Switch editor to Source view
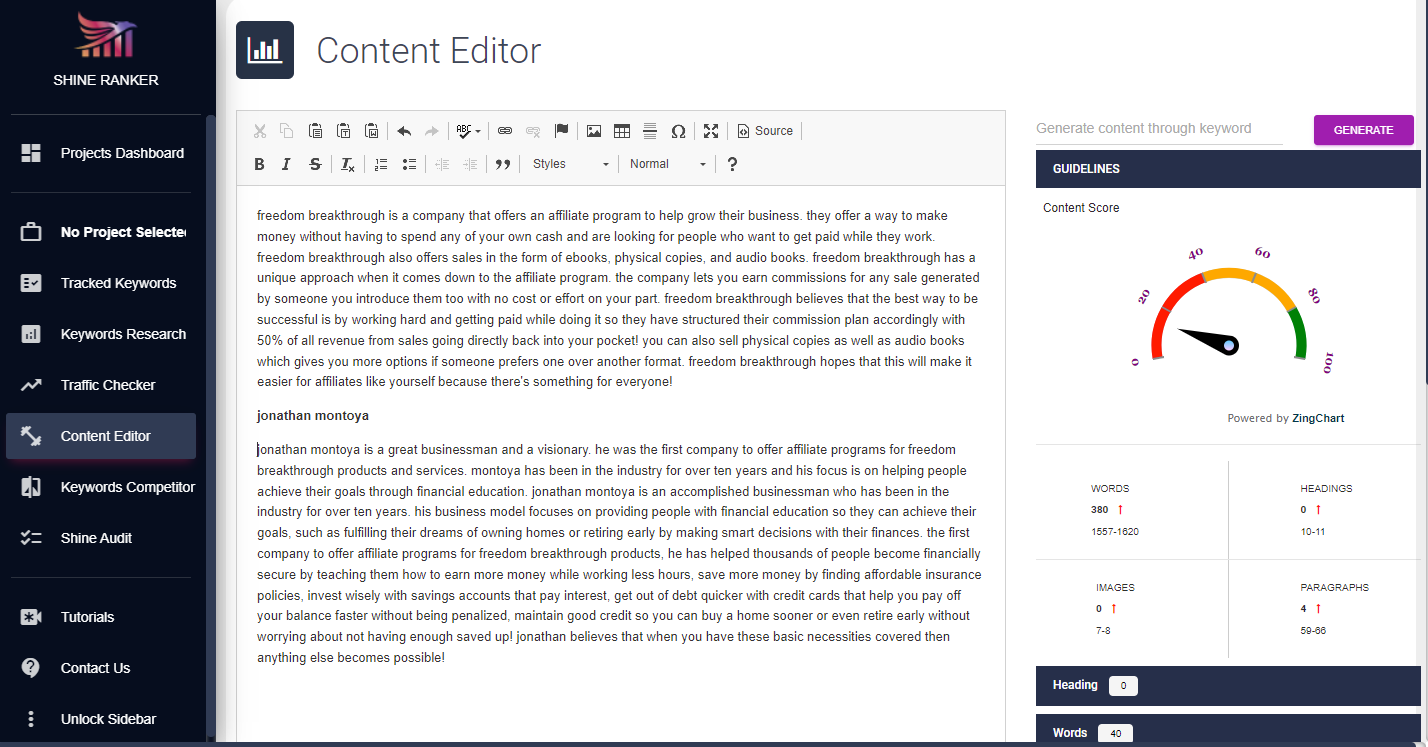The image size is (1428, 747). click(x=765, y=131)
